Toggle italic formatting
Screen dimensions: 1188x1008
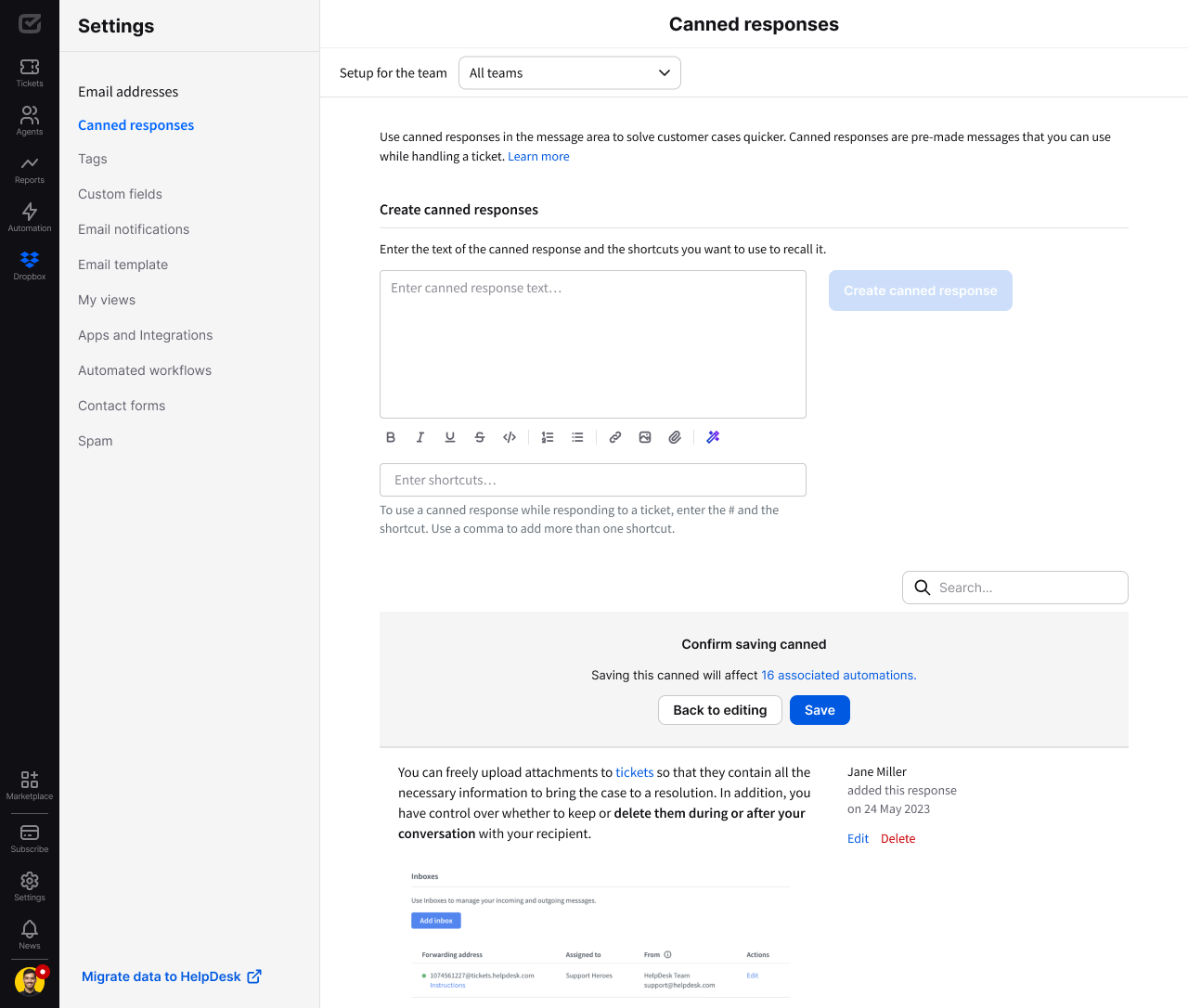[420, 437]
